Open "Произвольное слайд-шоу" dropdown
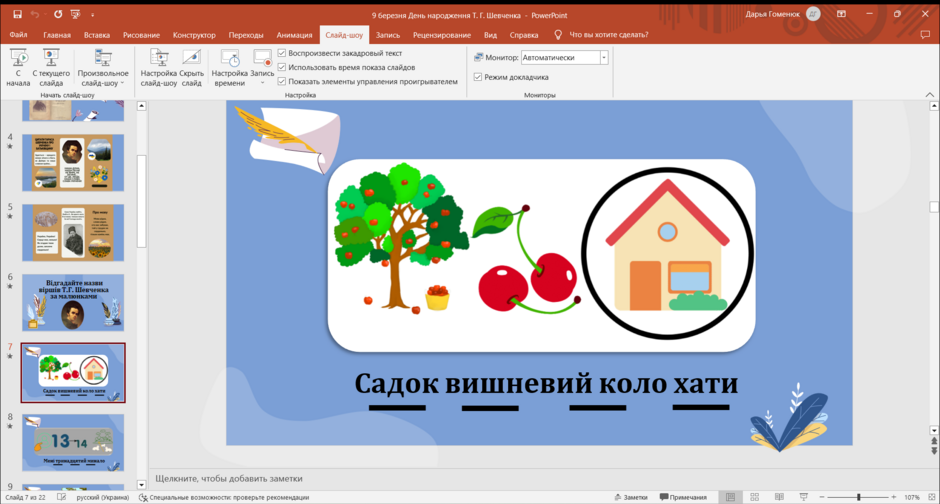The image size is (940, 504). (x=103, y=68)
